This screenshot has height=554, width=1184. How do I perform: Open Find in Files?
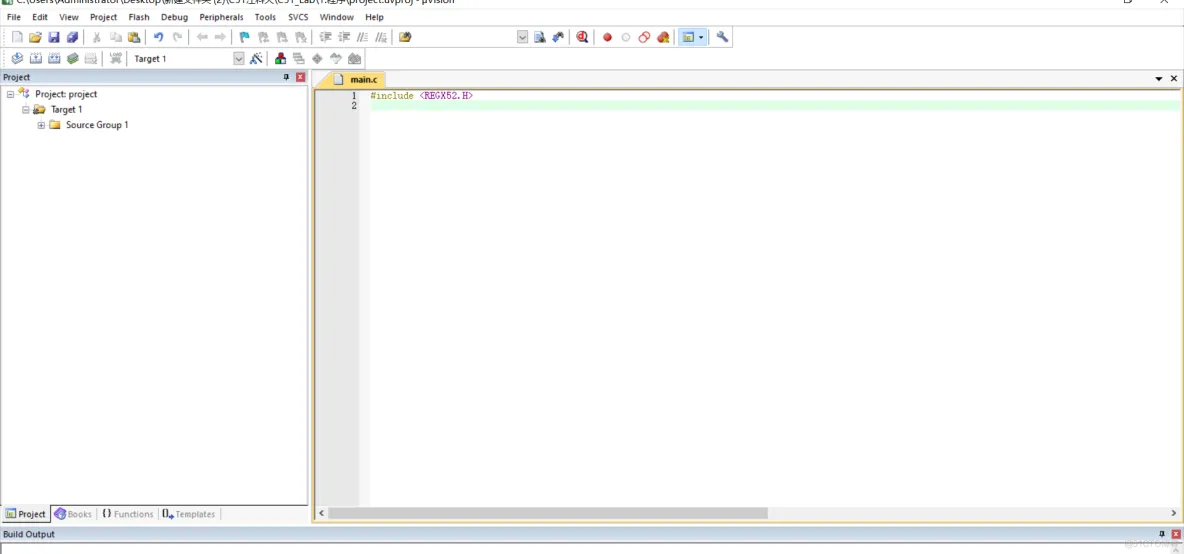tap(405, 37)
